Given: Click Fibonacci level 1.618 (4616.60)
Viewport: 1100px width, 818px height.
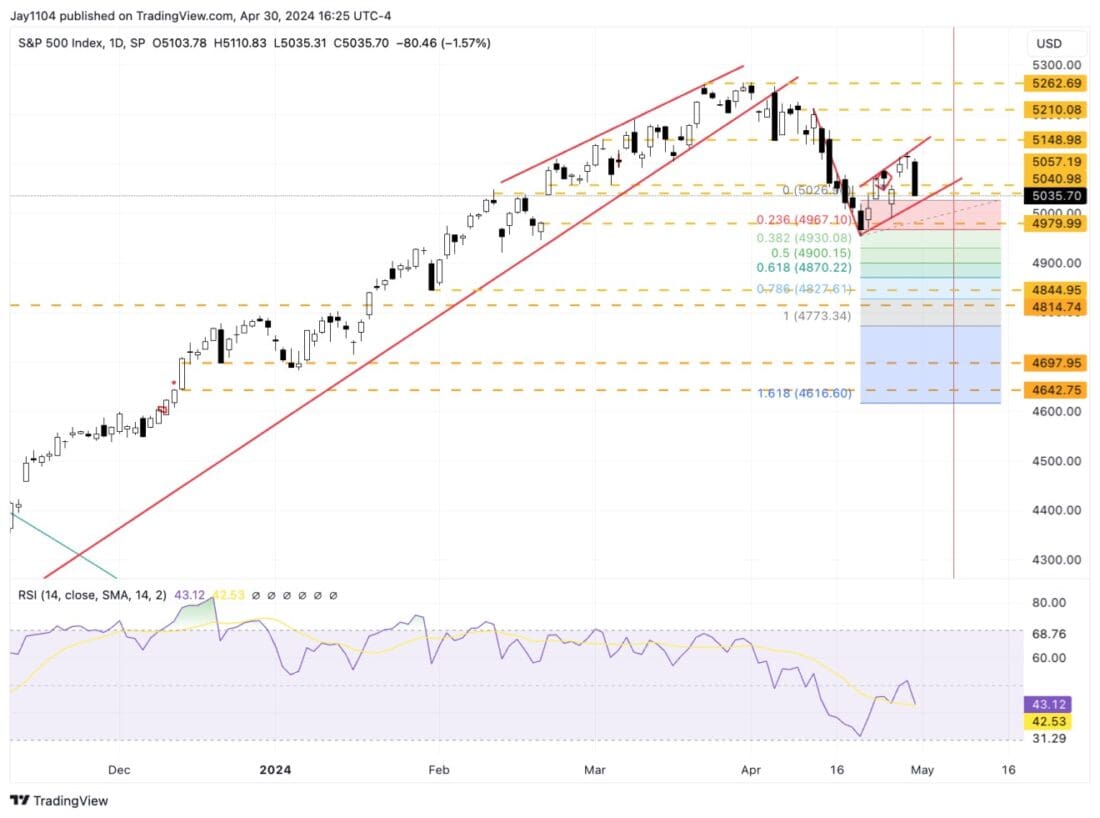Looking at the screenshot, I should [804, 393].
